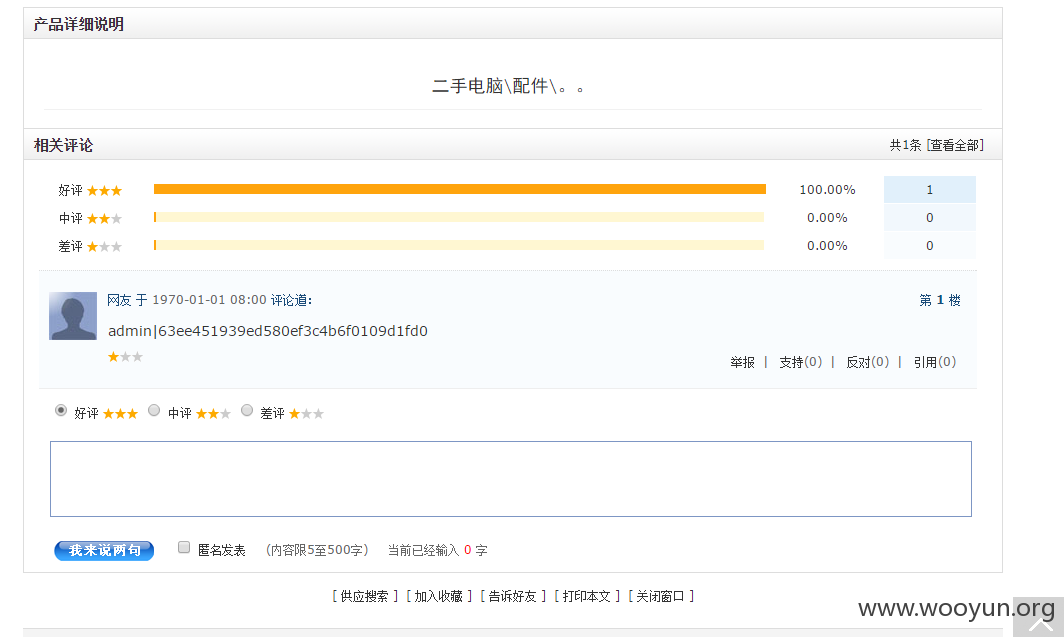Click the 100.00% percentage text
1064x637 pixels.
(827, 190)
